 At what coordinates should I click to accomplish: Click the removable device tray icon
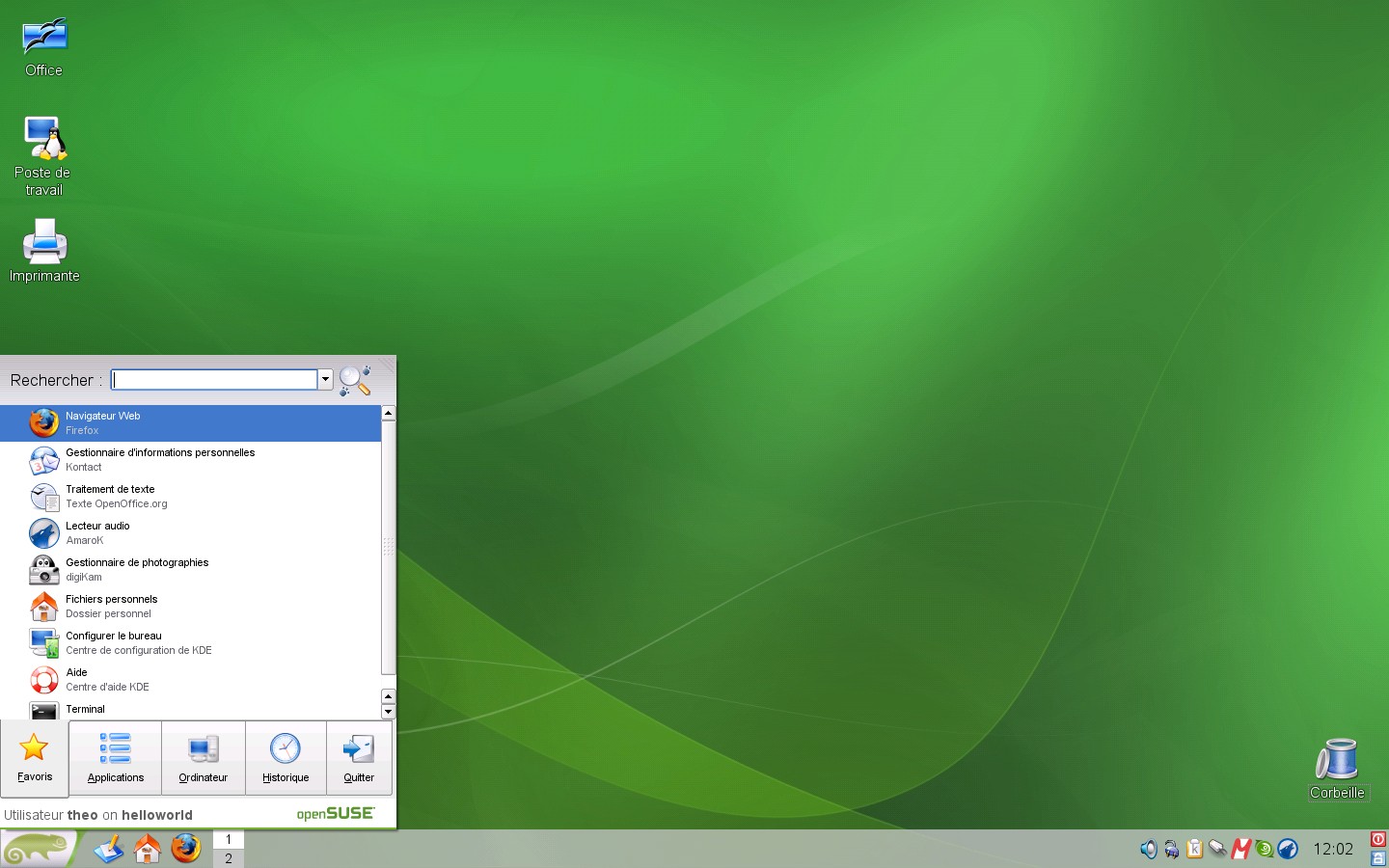tap(1171, 849)
